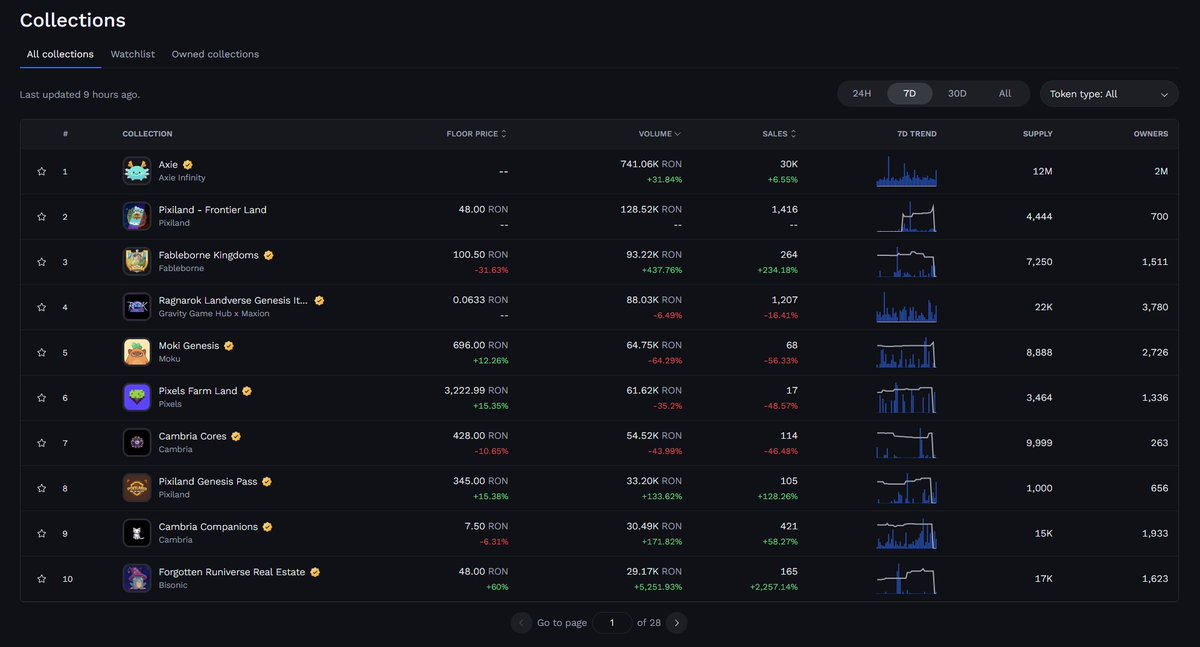Switch to All collections tab

pos(60,54)
